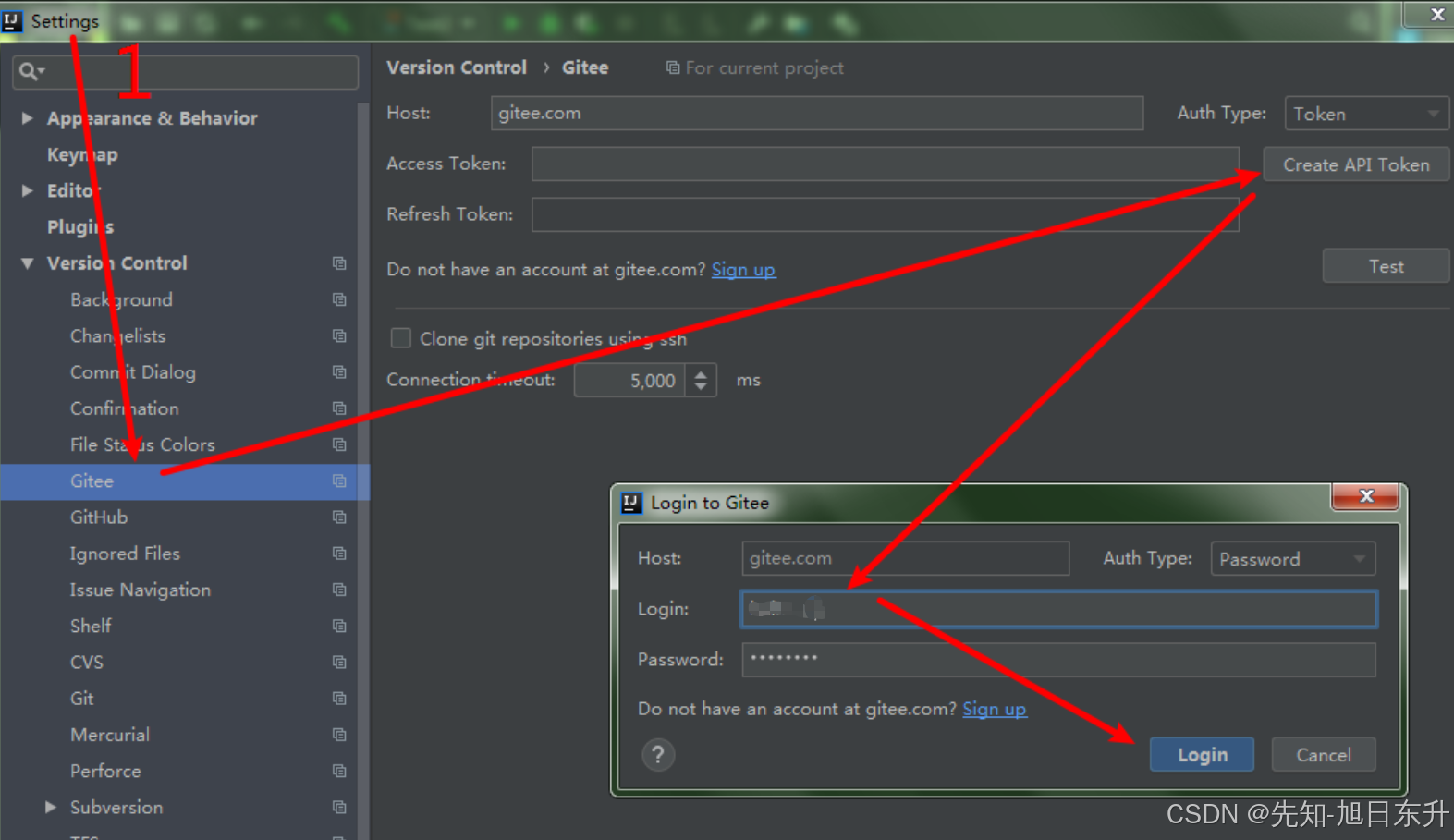Click the Test button
This screenshot has width=1454, height=840.
1386,266
